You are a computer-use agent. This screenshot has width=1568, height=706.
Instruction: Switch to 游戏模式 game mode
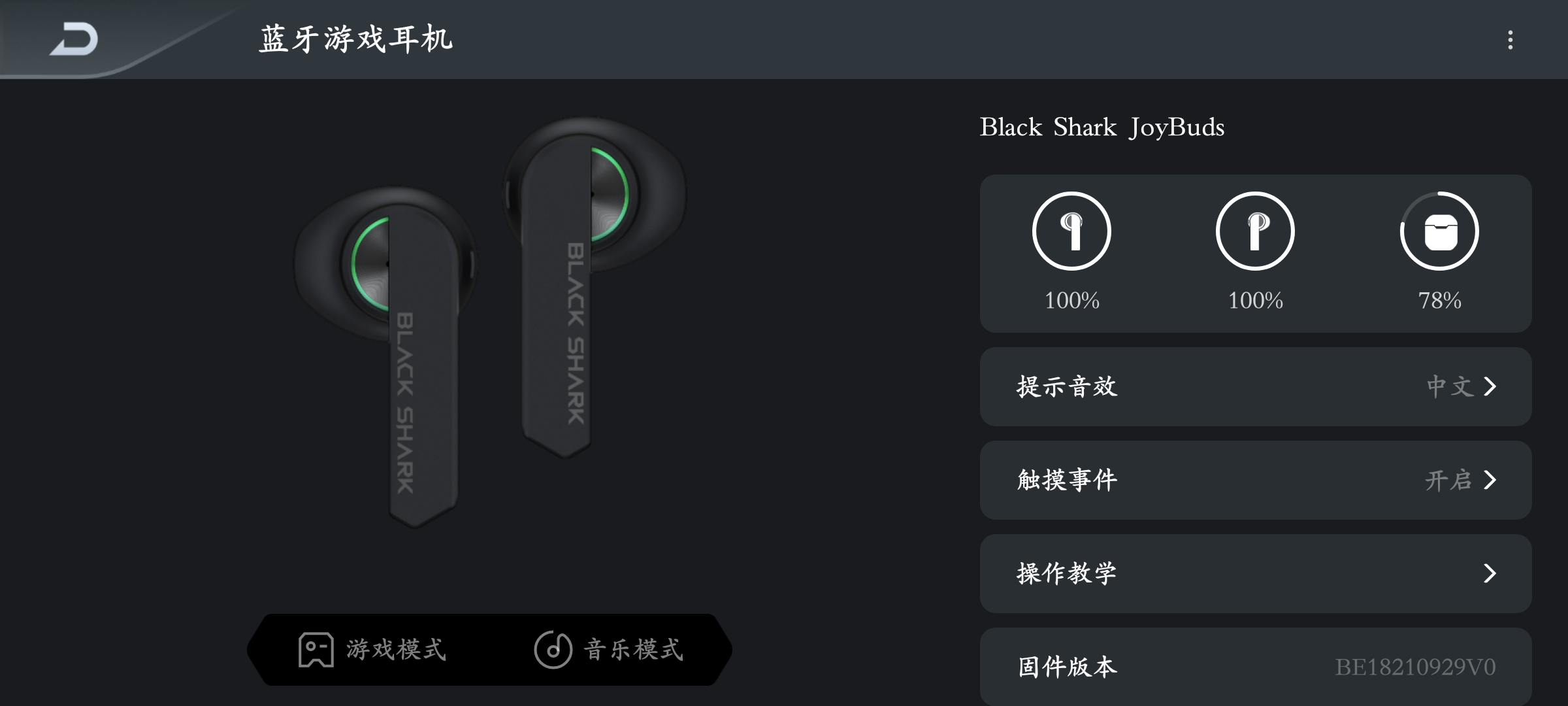(372, 650)
